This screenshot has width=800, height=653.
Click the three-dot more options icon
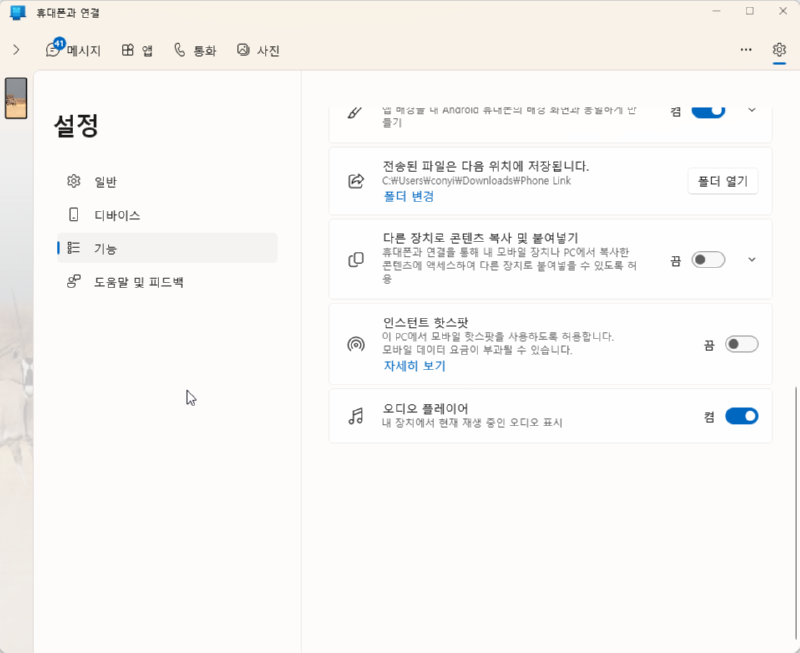point(746,50)
